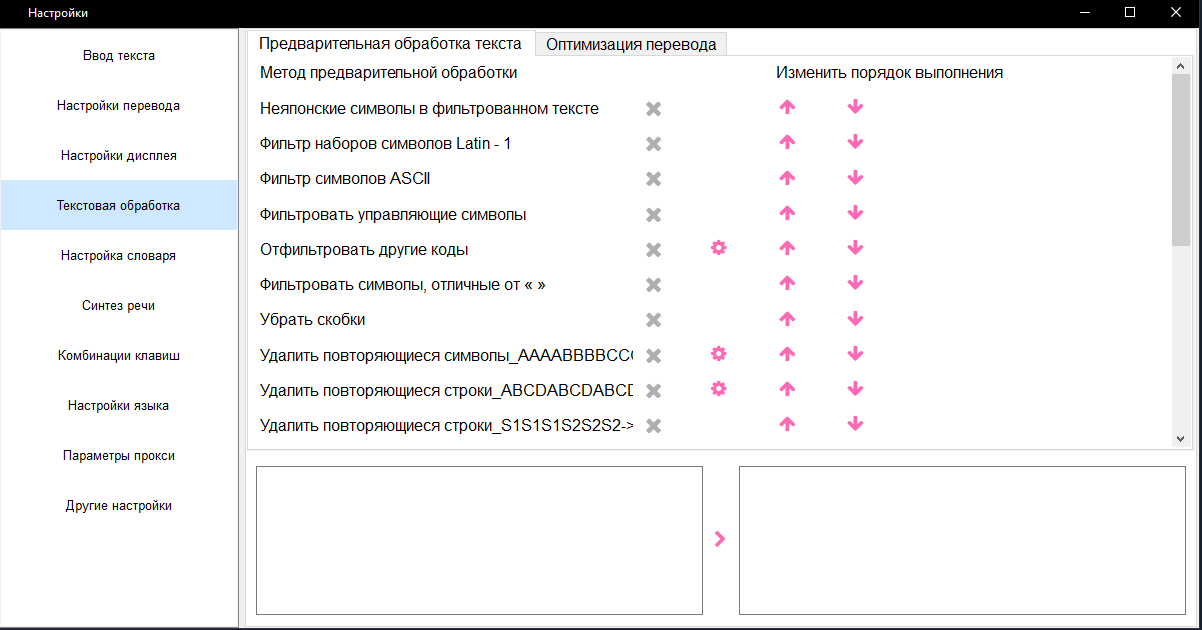Screen dimensions: 1202x630
Task: Click the X icon for 'Убрать скобки'
Action: point(654,320)
